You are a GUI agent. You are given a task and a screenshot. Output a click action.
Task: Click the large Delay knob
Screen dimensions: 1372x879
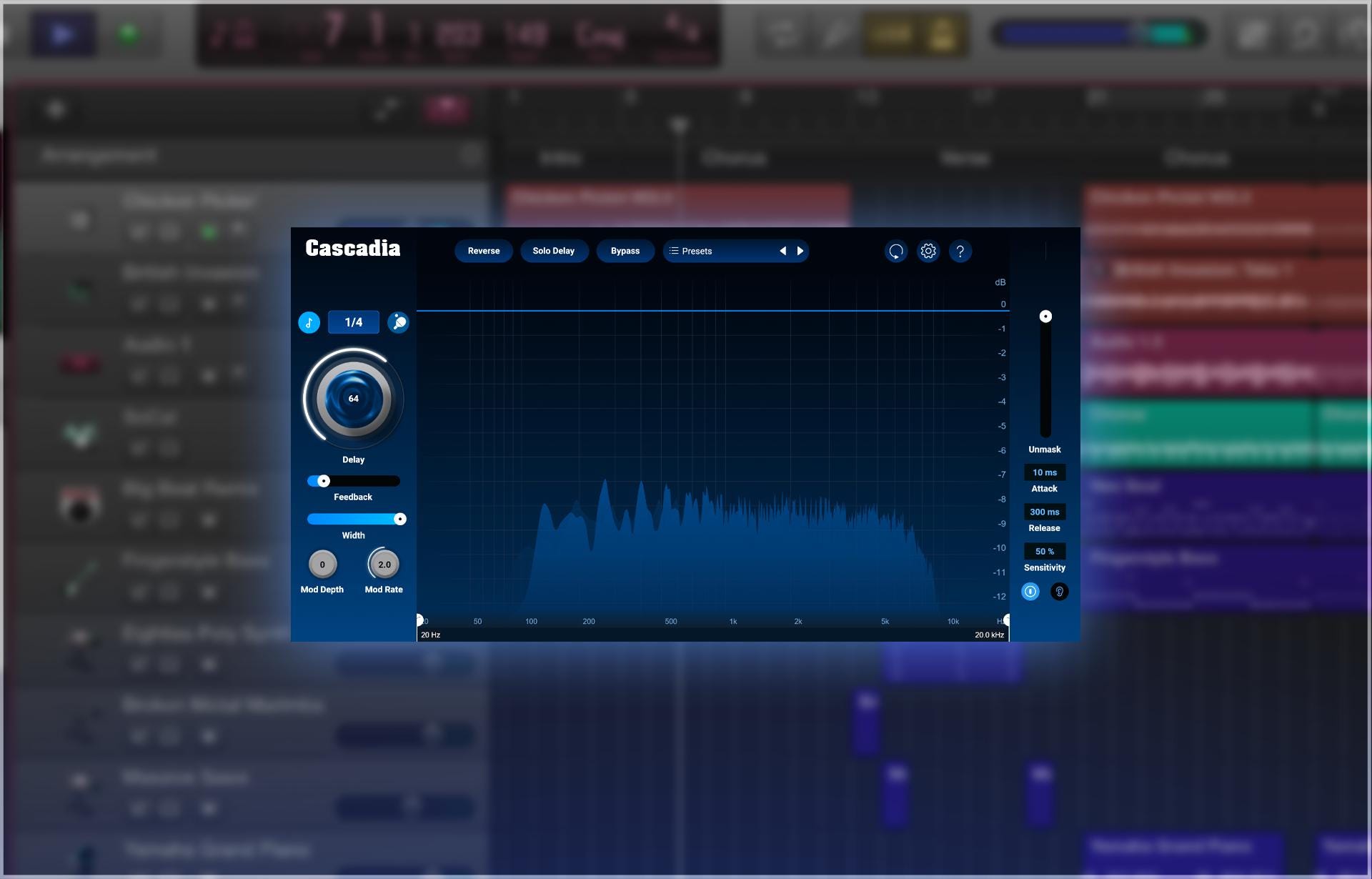[x=353, y=398]
